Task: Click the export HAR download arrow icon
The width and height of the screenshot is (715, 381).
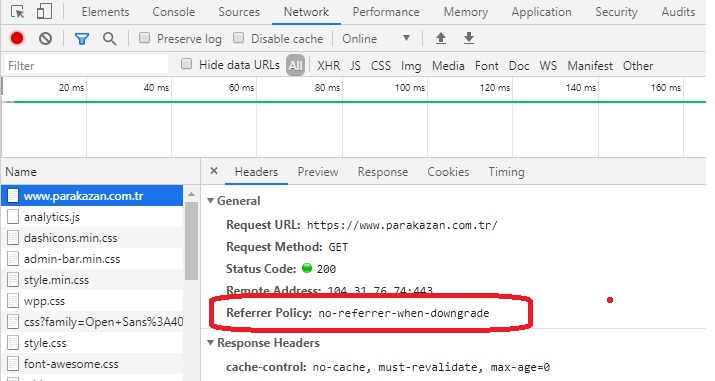Action: 469,38
